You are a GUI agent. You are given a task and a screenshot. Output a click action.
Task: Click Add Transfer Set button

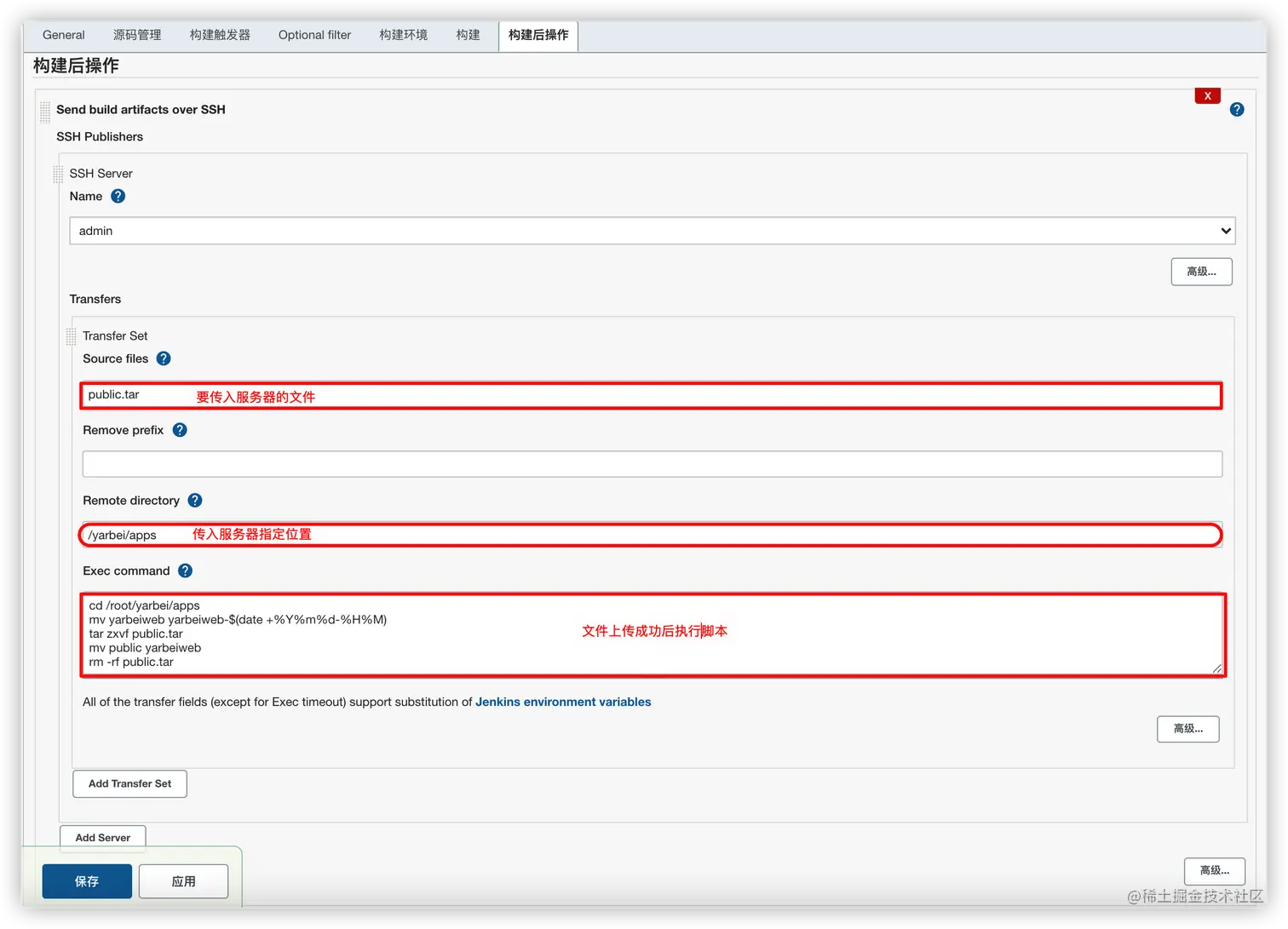tap(129, 783)
